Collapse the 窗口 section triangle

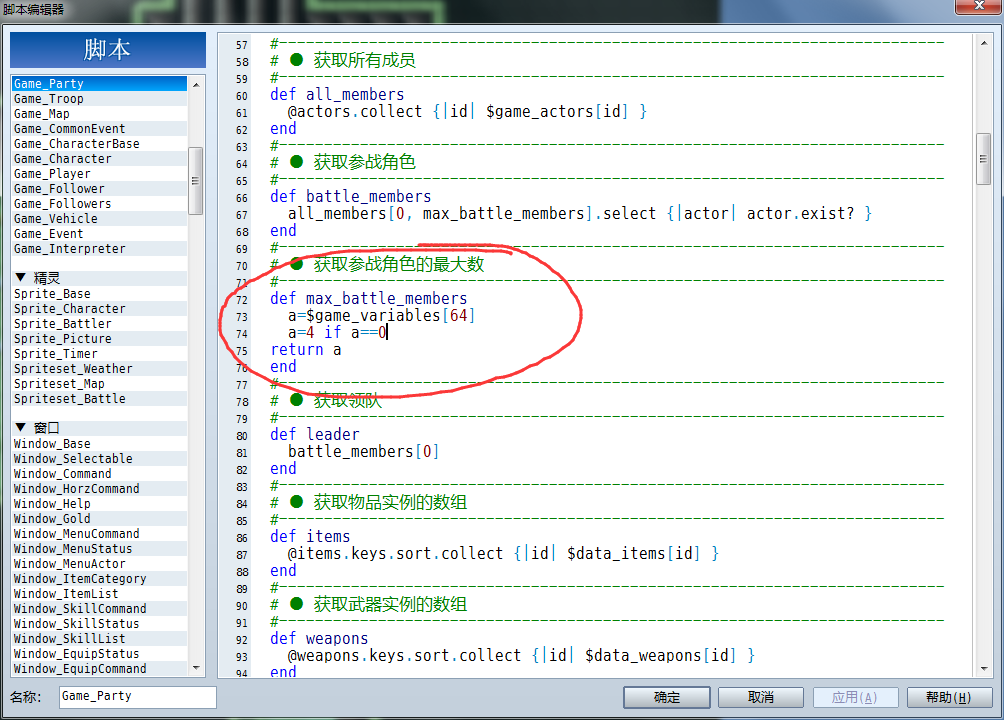(20, 427)
